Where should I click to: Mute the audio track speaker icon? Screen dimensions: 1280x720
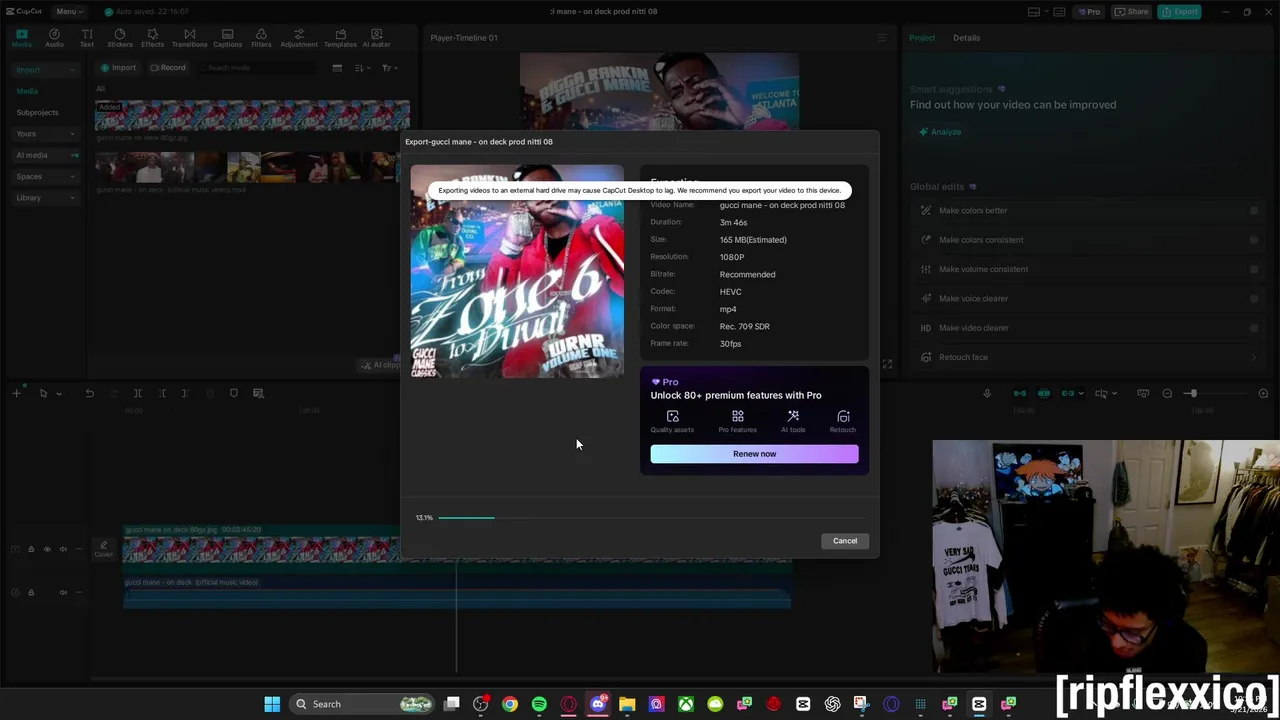[63, 592]
